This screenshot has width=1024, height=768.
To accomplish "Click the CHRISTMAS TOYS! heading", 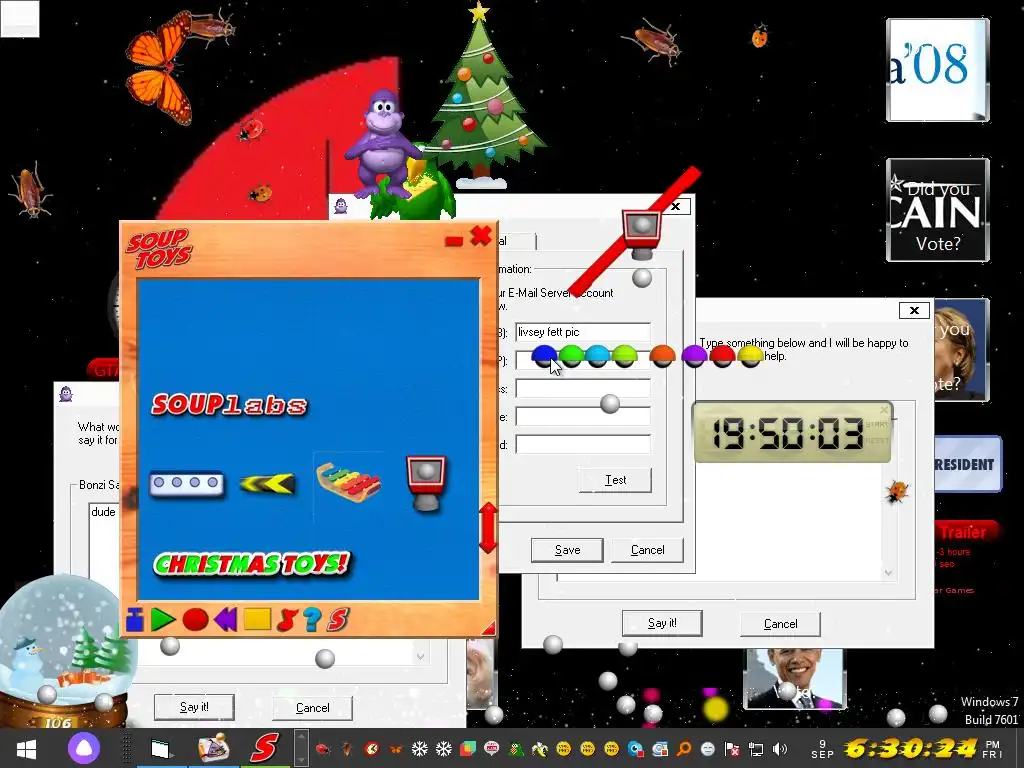I will tap(252, 564).
